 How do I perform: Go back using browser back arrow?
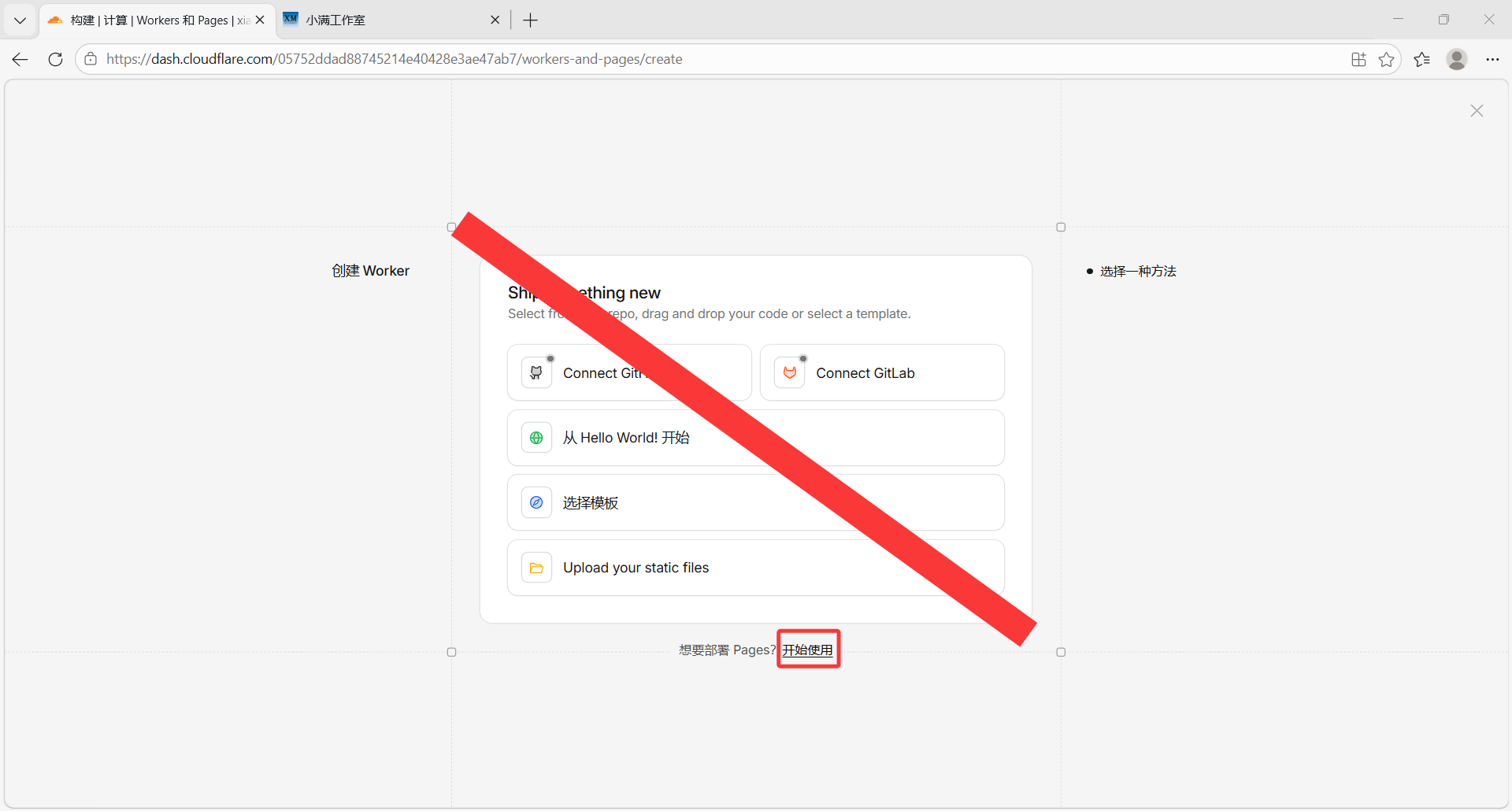click(x=20, y=59)
